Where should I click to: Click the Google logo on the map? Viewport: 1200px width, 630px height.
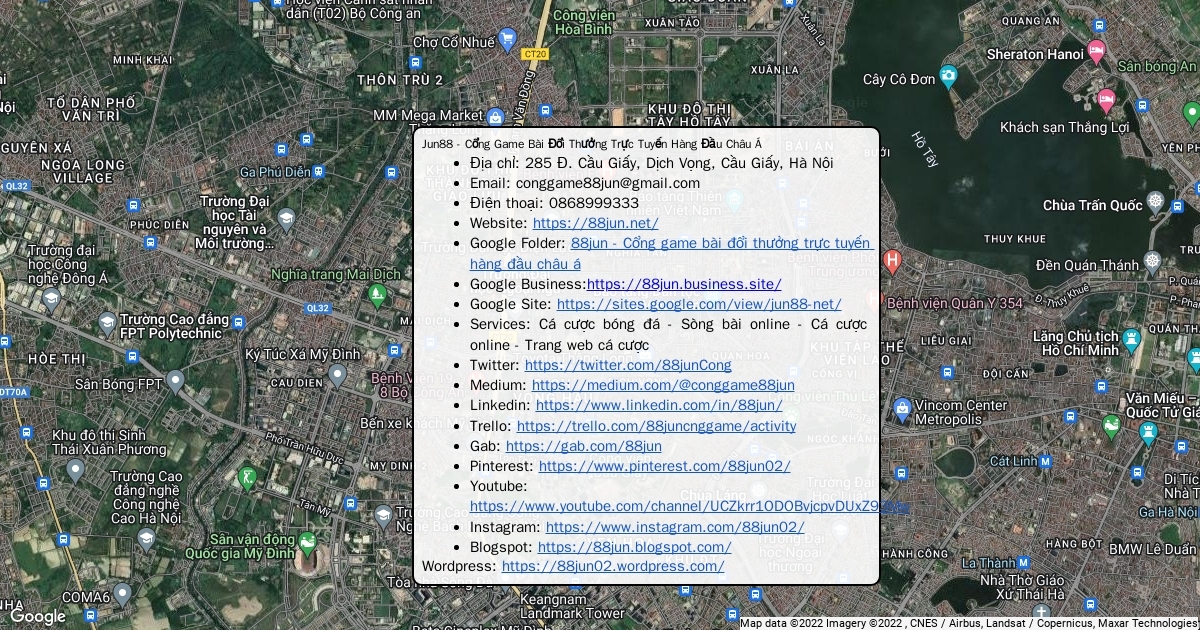pos(37,616)
